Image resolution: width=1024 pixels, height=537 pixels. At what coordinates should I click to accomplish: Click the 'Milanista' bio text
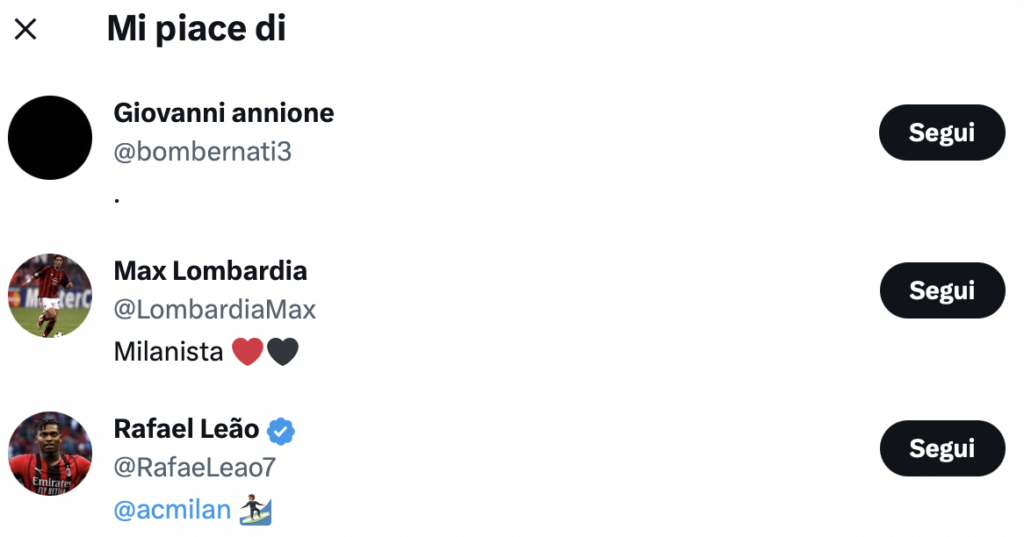click(168, 351)
